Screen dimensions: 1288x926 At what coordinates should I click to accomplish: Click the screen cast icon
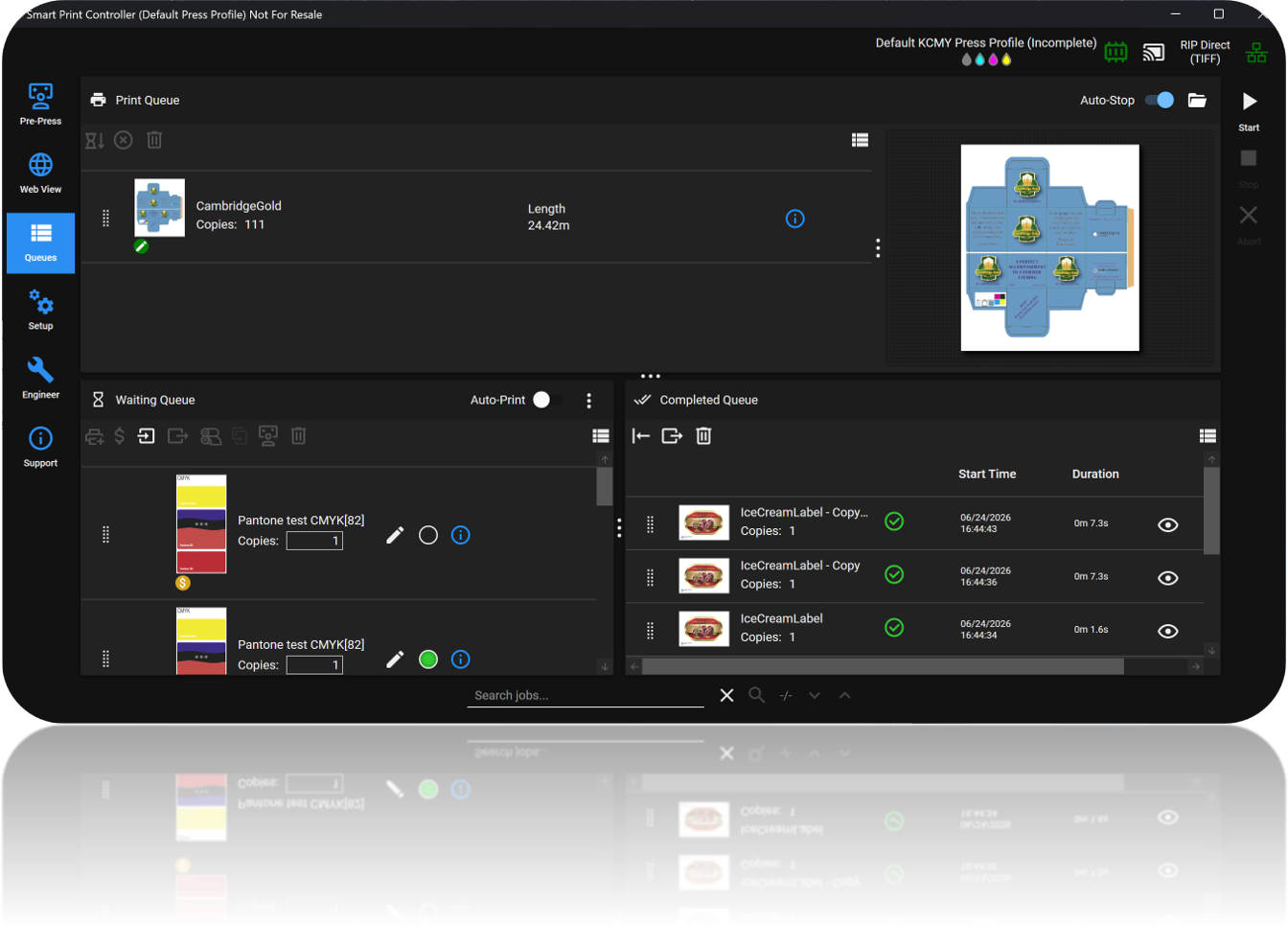1154,52
